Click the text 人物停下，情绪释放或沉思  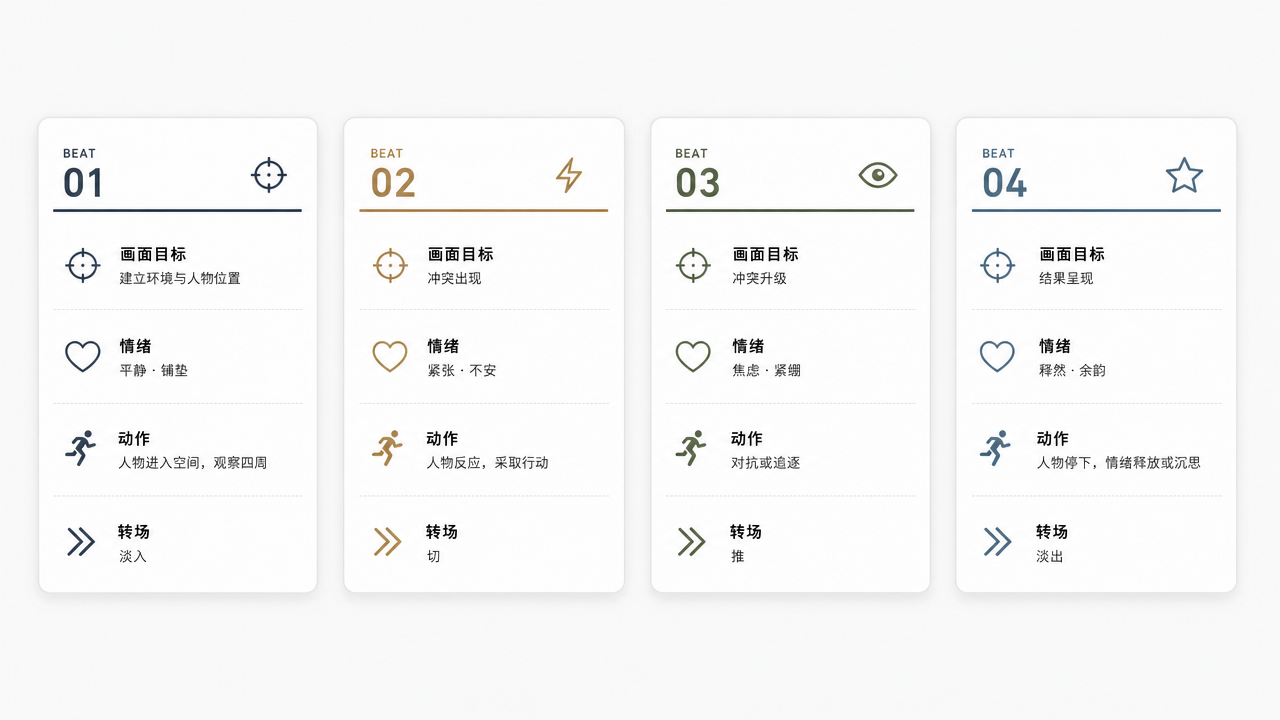(x=1118, y=463)
